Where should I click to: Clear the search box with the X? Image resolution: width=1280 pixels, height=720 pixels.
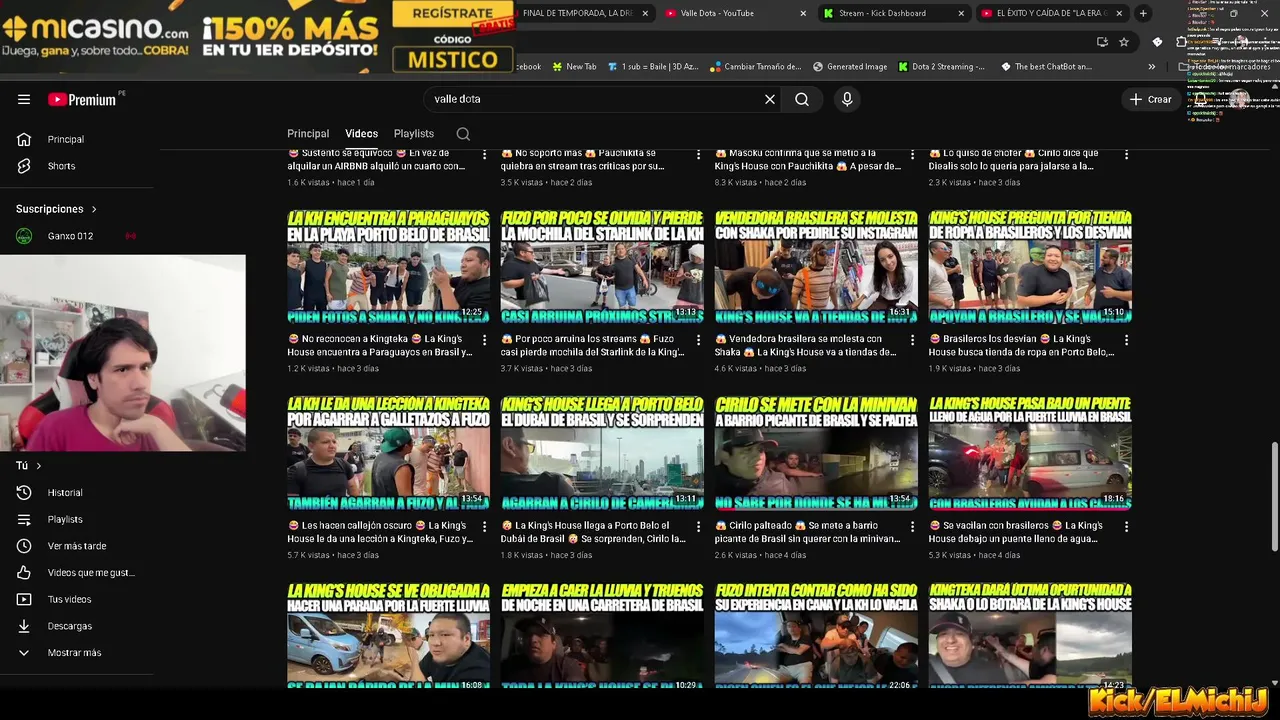pyautogui.click(x=770, y=99)
